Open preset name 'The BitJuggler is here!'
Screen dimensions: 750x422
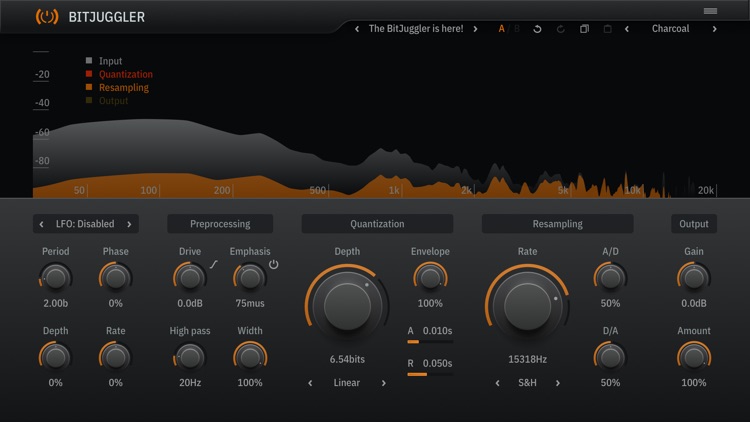click(416, 29)
